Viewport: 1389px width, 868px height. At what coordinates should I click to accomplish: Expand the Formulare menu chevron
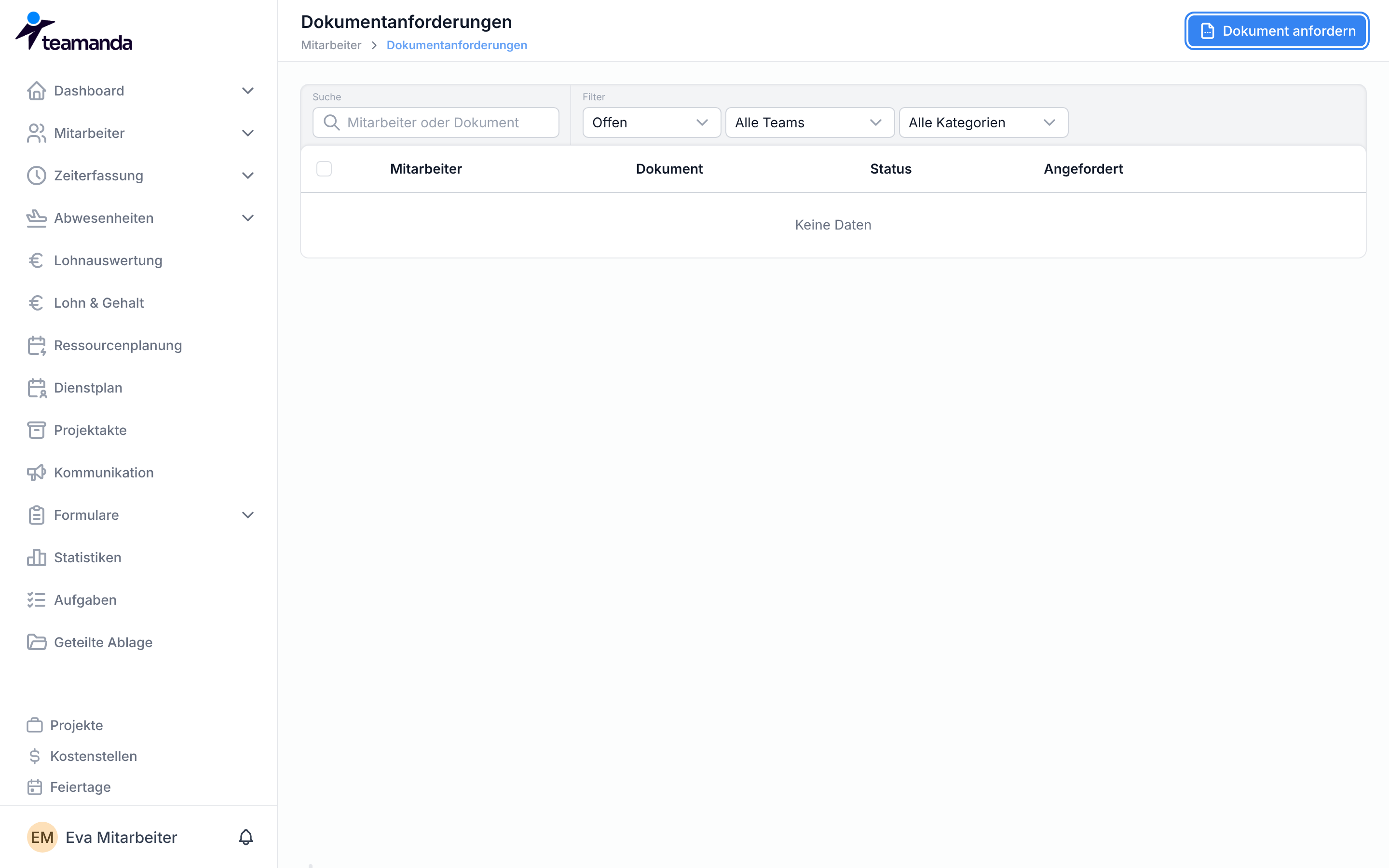coord(248,515)
